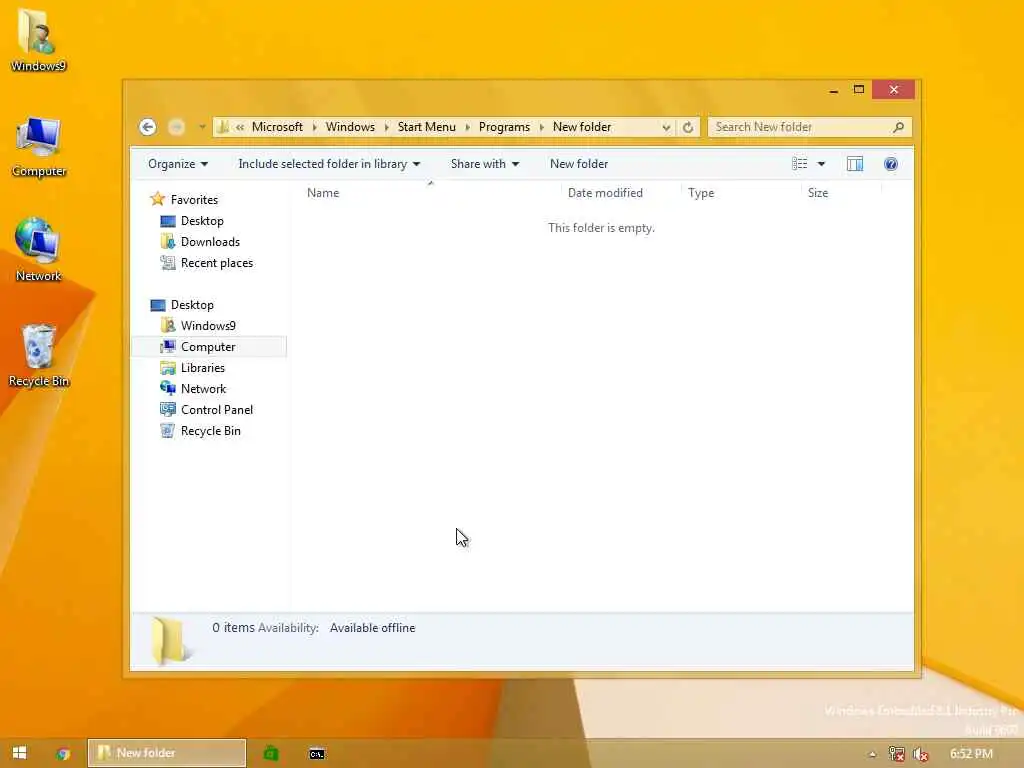Click the New folder taskbar button

[x=167, y=753]
